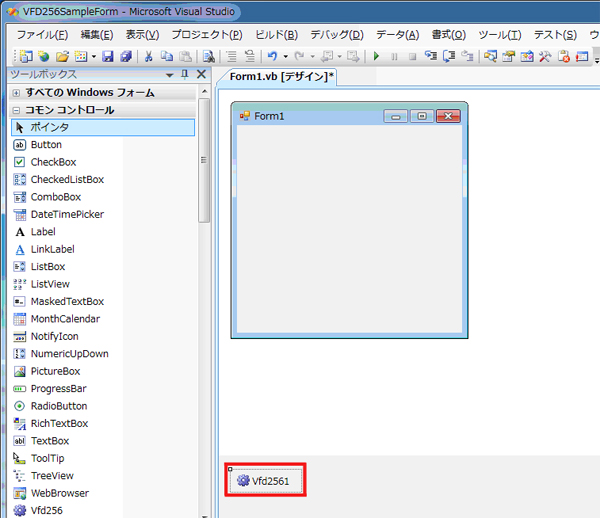This screenshot has height=518, width=600.
Task: Open the Error List toolbar icon
Action: (x=564, y=57)
